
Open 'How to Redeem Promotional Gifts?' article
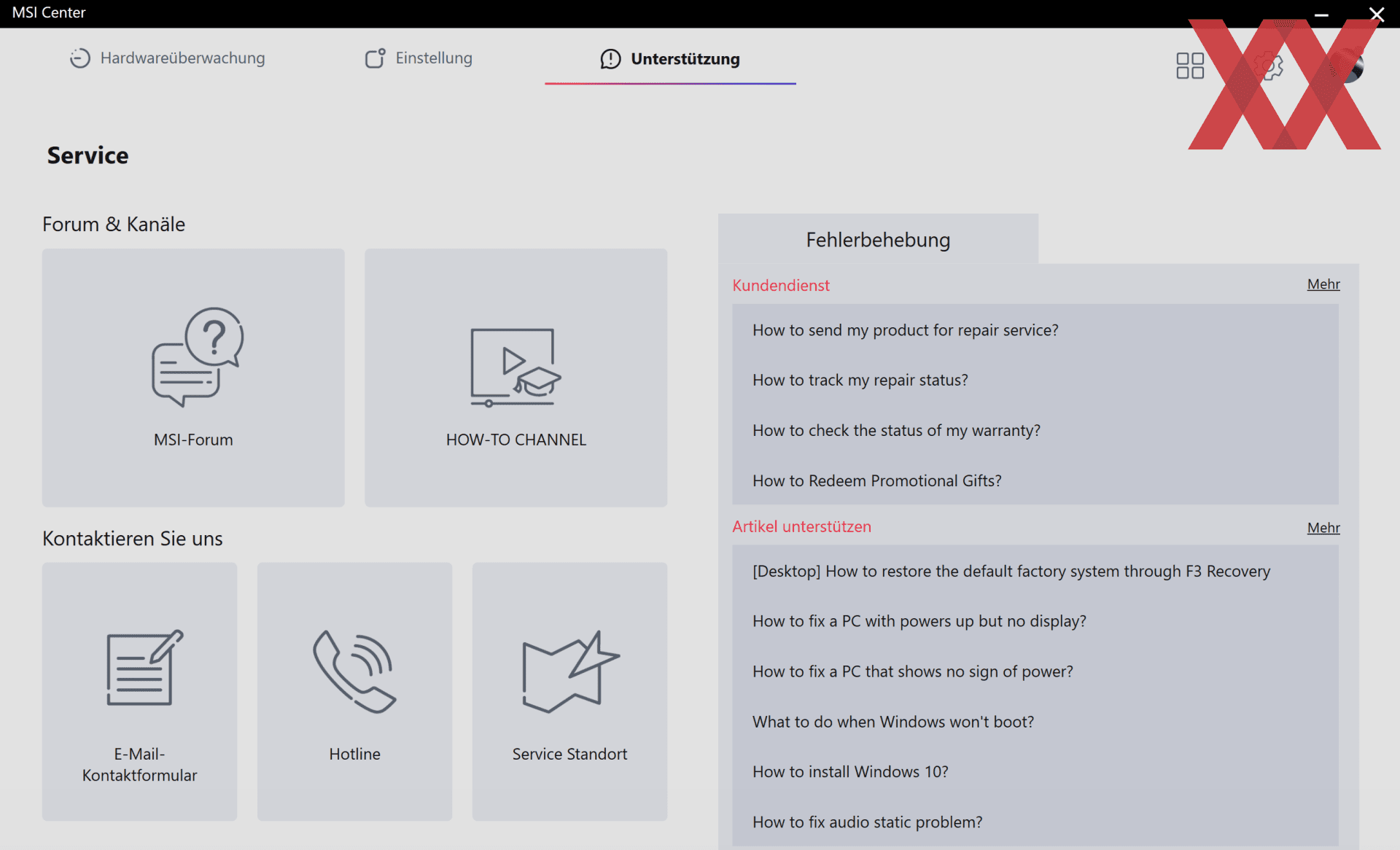876,481
